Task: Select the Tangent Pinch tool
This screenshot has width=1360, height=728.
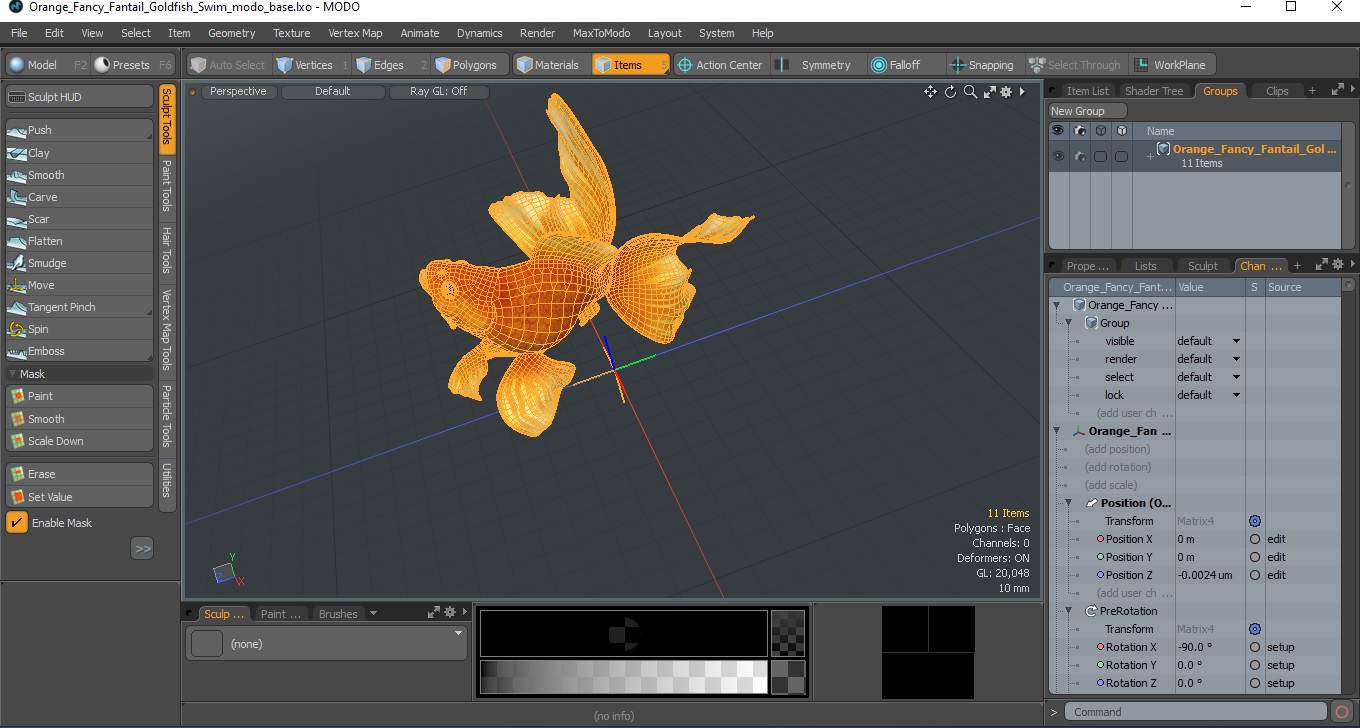Action: click(x=79, y=307)
